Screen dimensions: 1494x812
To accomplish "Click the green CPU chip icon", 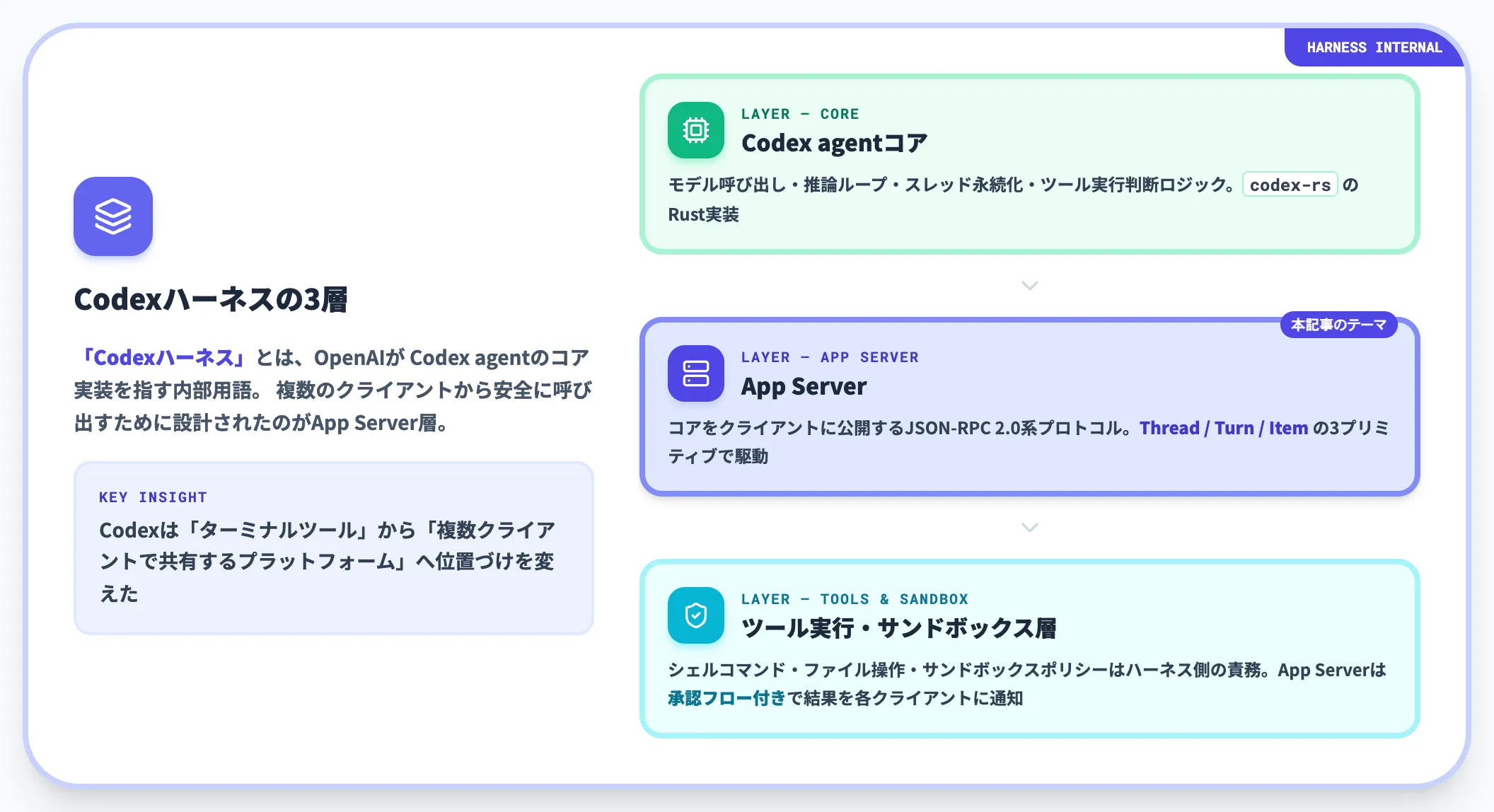I will tap(696, 130).
